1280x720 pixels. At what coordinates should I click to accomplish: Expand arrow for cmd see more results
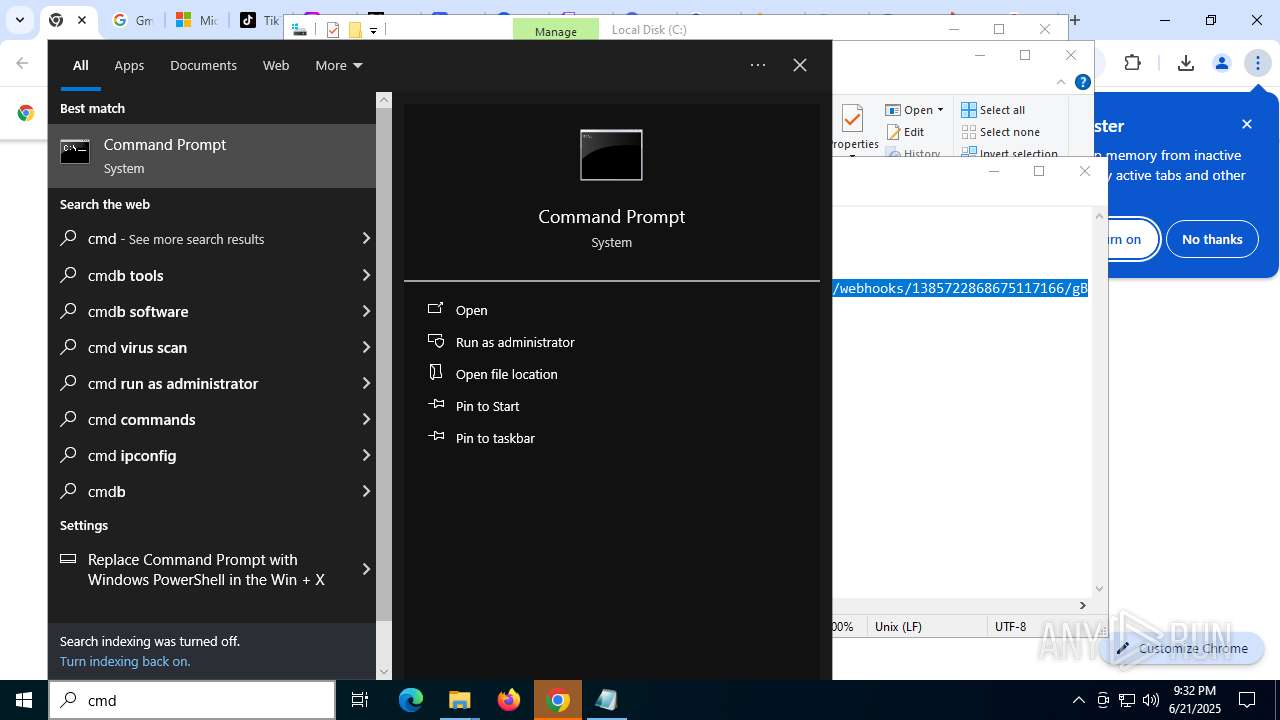(366, 239)
